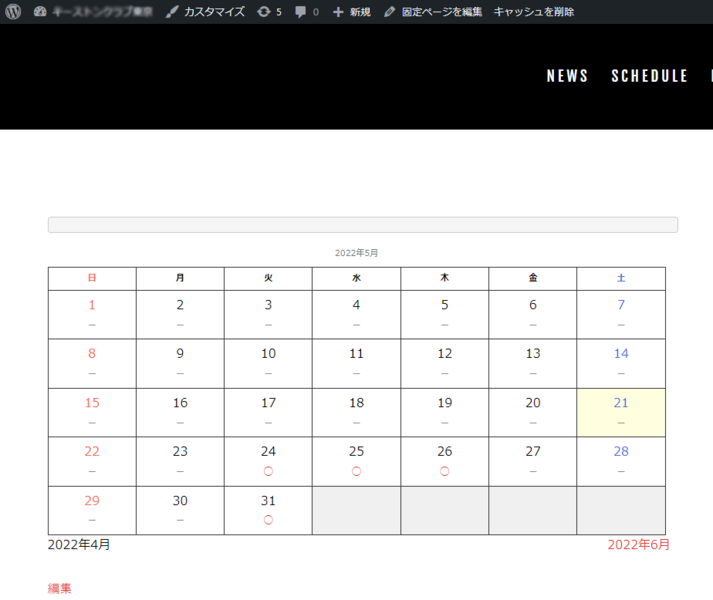Click the 水 Wednesday column header
This screenshot has height=600, width=713.
[x=356, y=277]
